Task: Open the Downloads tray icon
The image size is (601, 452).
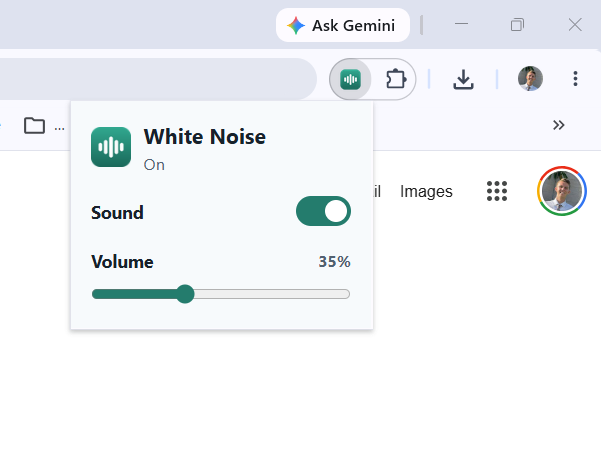Action: click(x=463, y=79)
